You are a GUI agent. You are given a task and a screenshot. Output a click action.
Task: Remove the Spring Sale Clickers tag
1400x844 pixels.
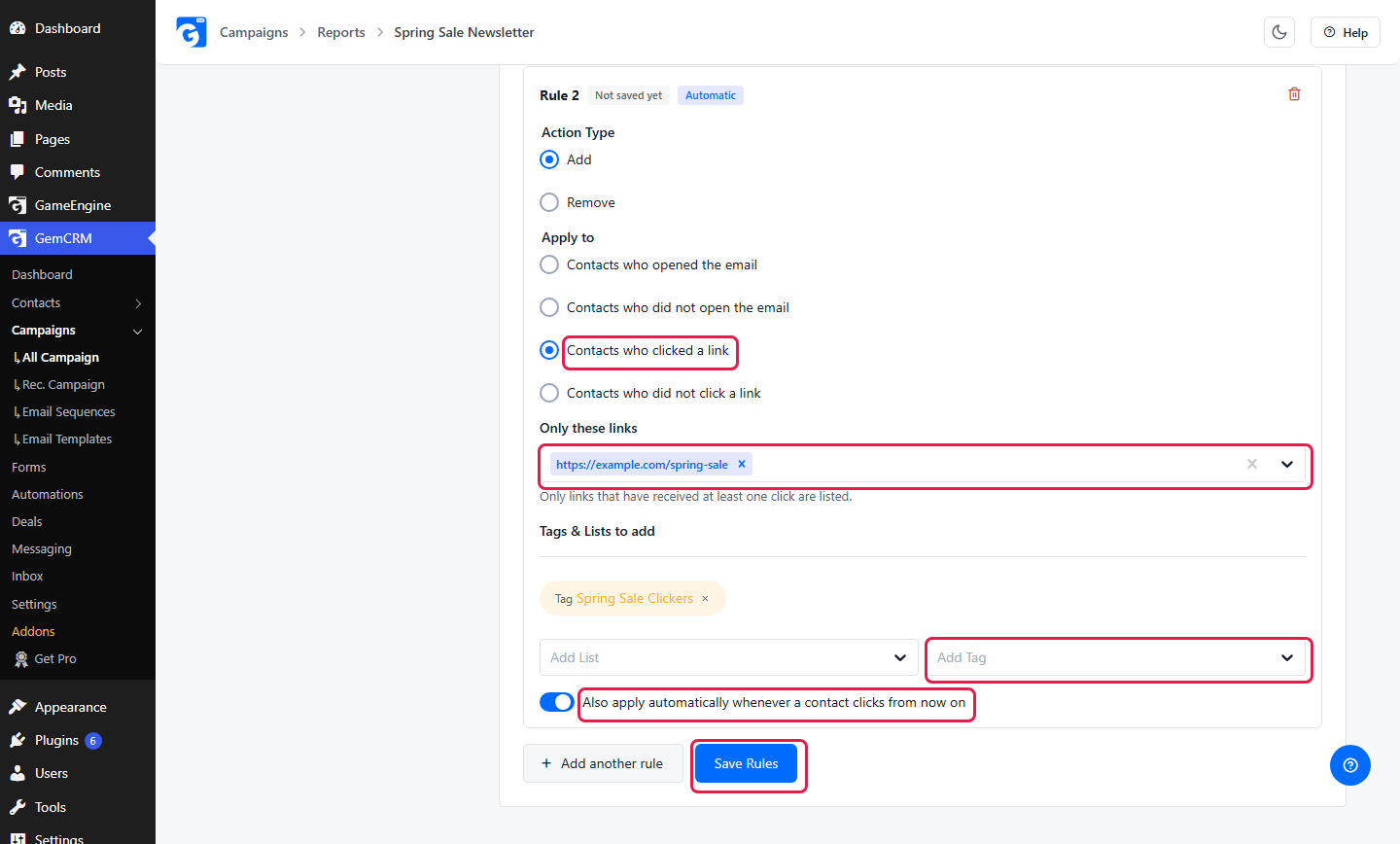coord(706,599)
